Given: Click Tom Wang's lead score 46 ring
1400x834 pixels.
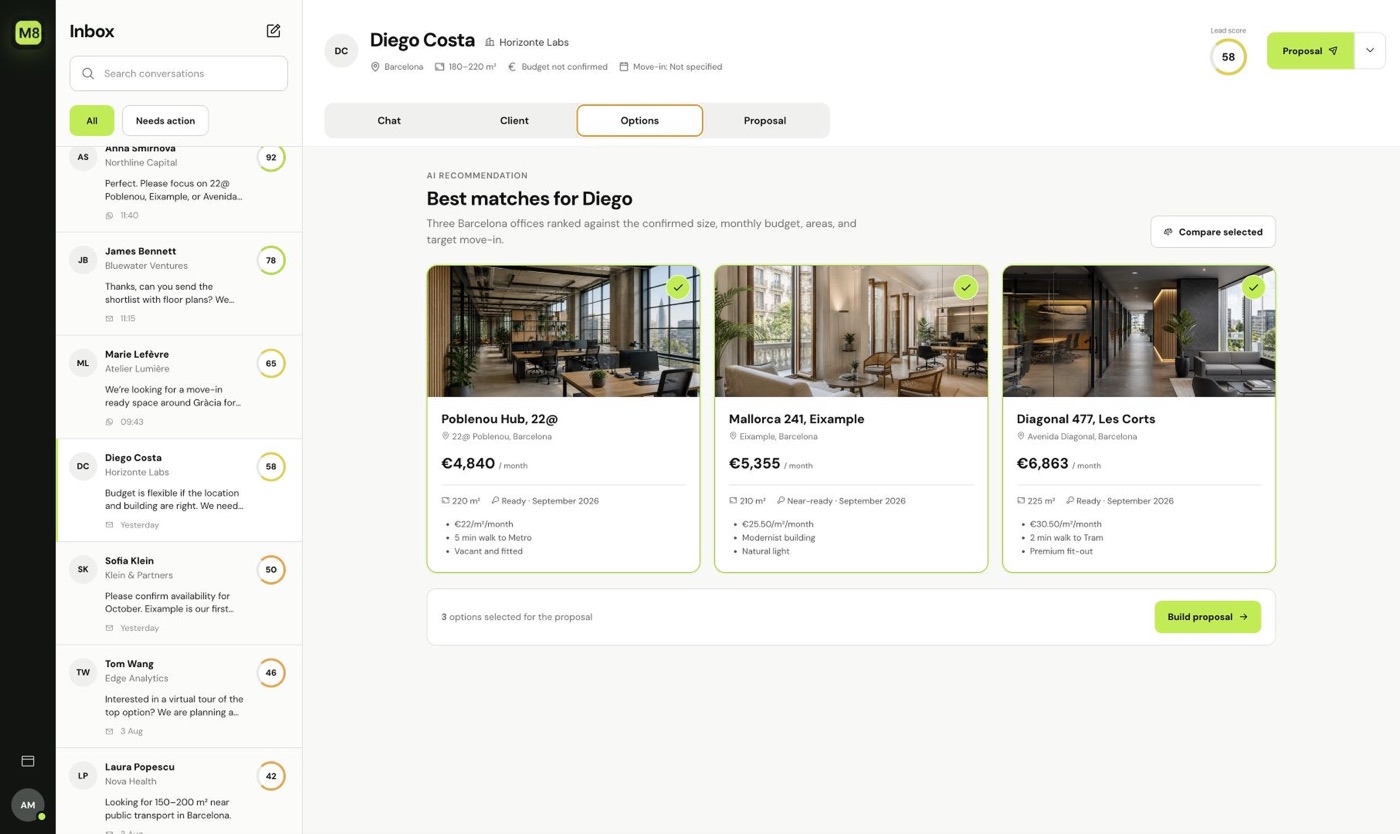Looking at the screenshot, I should (x=271, y=673).
